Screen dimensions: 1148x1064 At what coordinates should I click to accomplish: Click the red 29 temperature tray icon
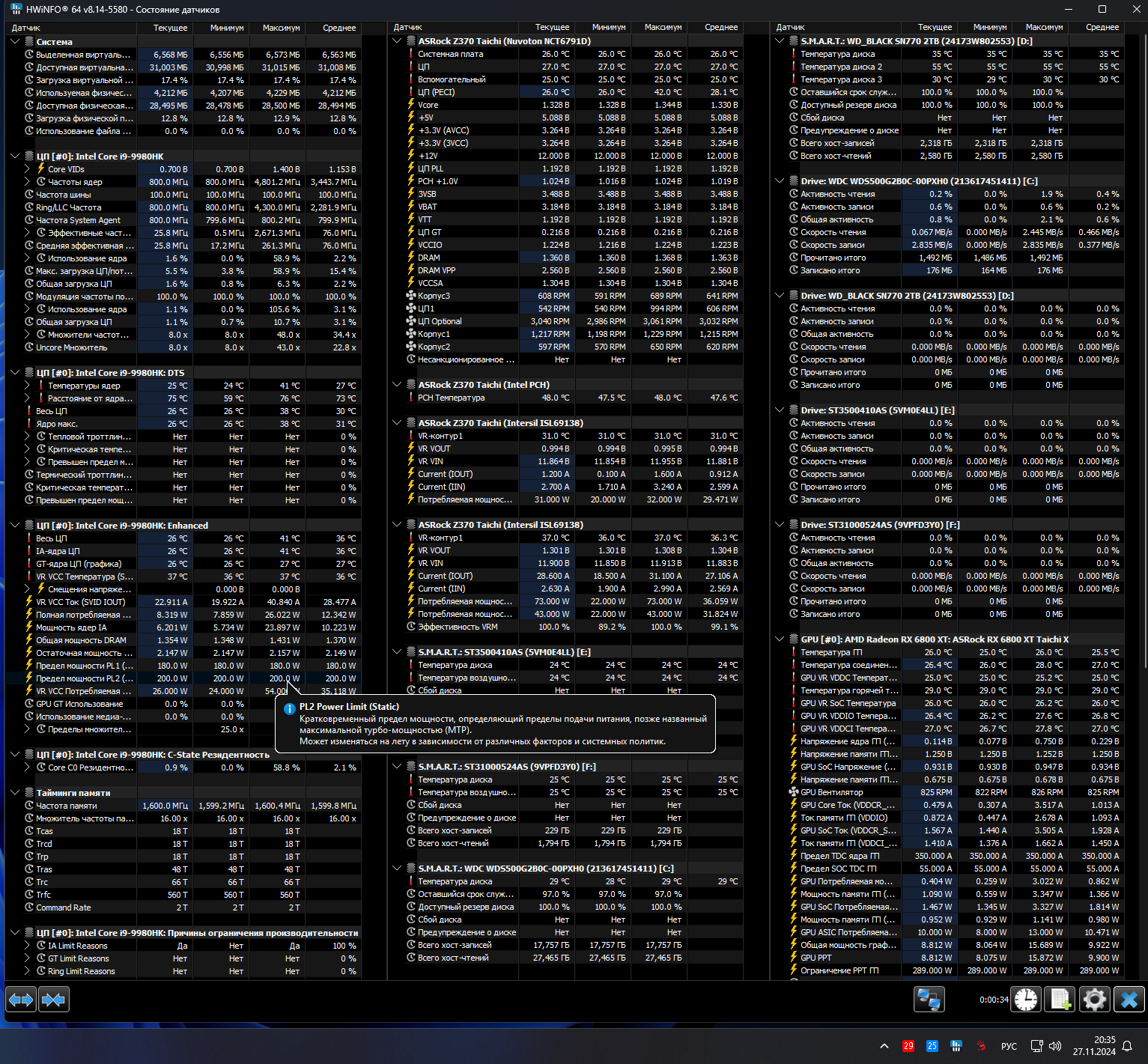coord(908,1046)
